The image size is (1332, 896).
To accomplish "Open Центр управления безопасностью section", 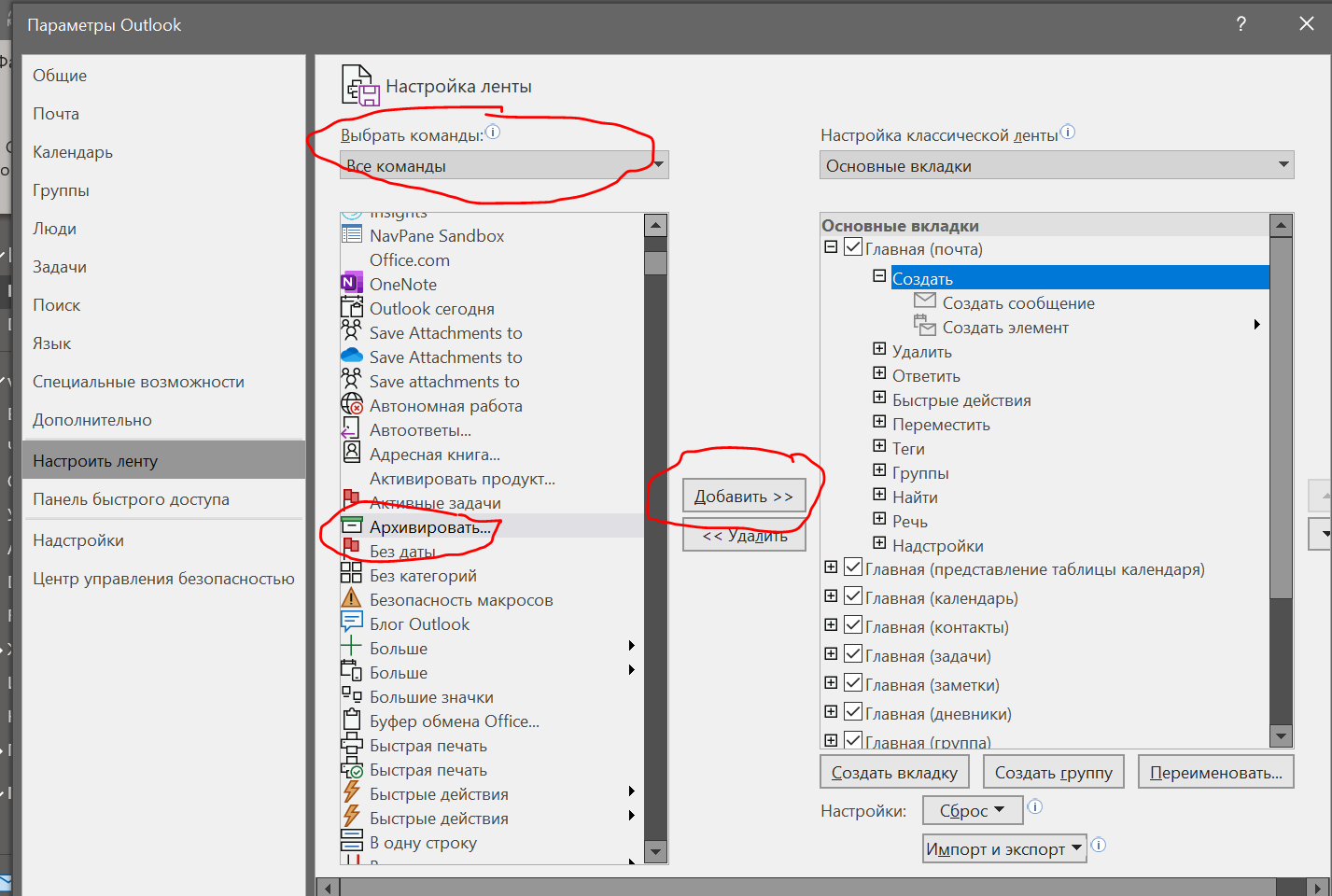I will (163, 579).
